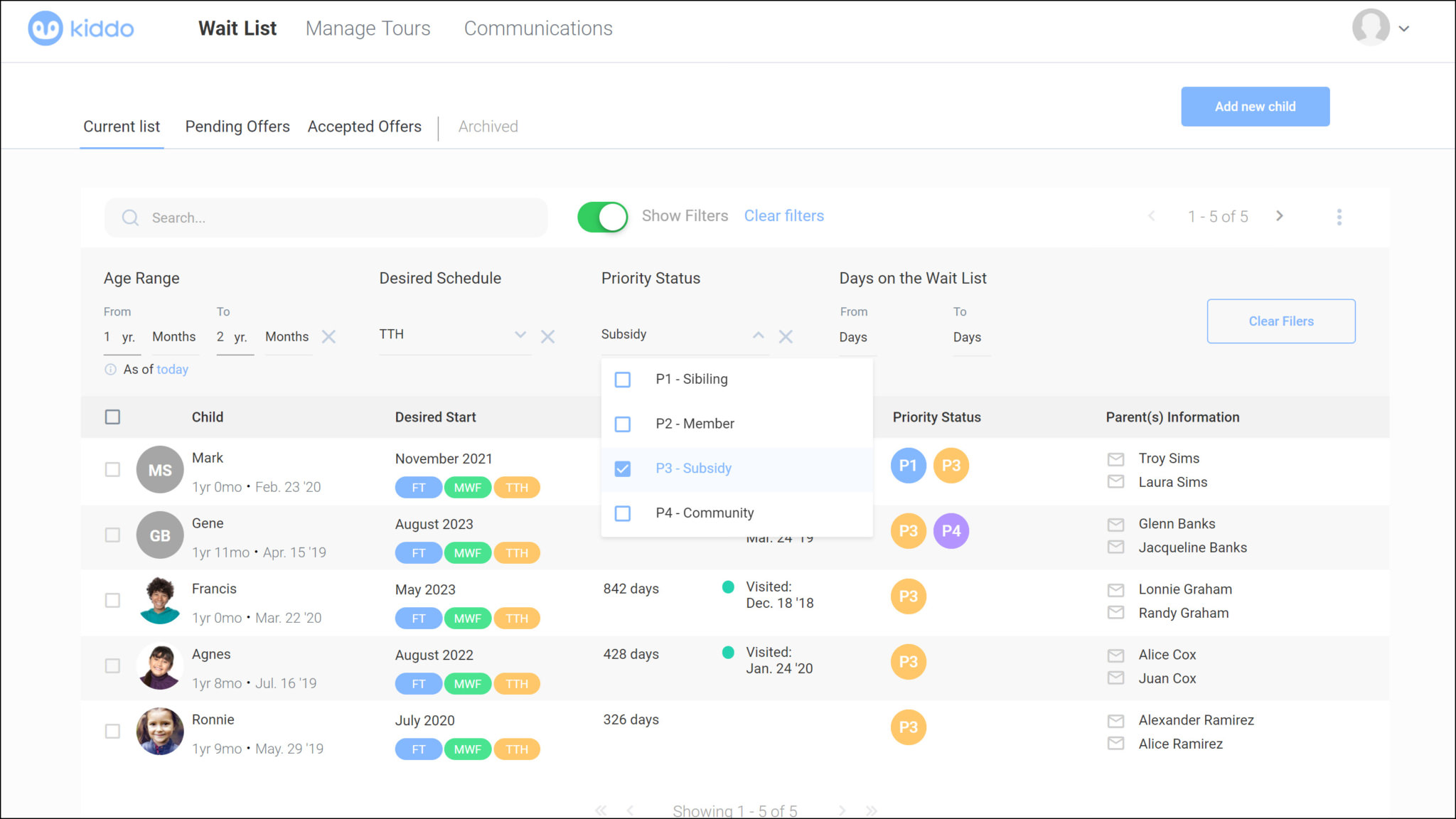This screenshot has height=819, width=1456.
Task: Click the search magnifier icon
Action: point(131,218)
